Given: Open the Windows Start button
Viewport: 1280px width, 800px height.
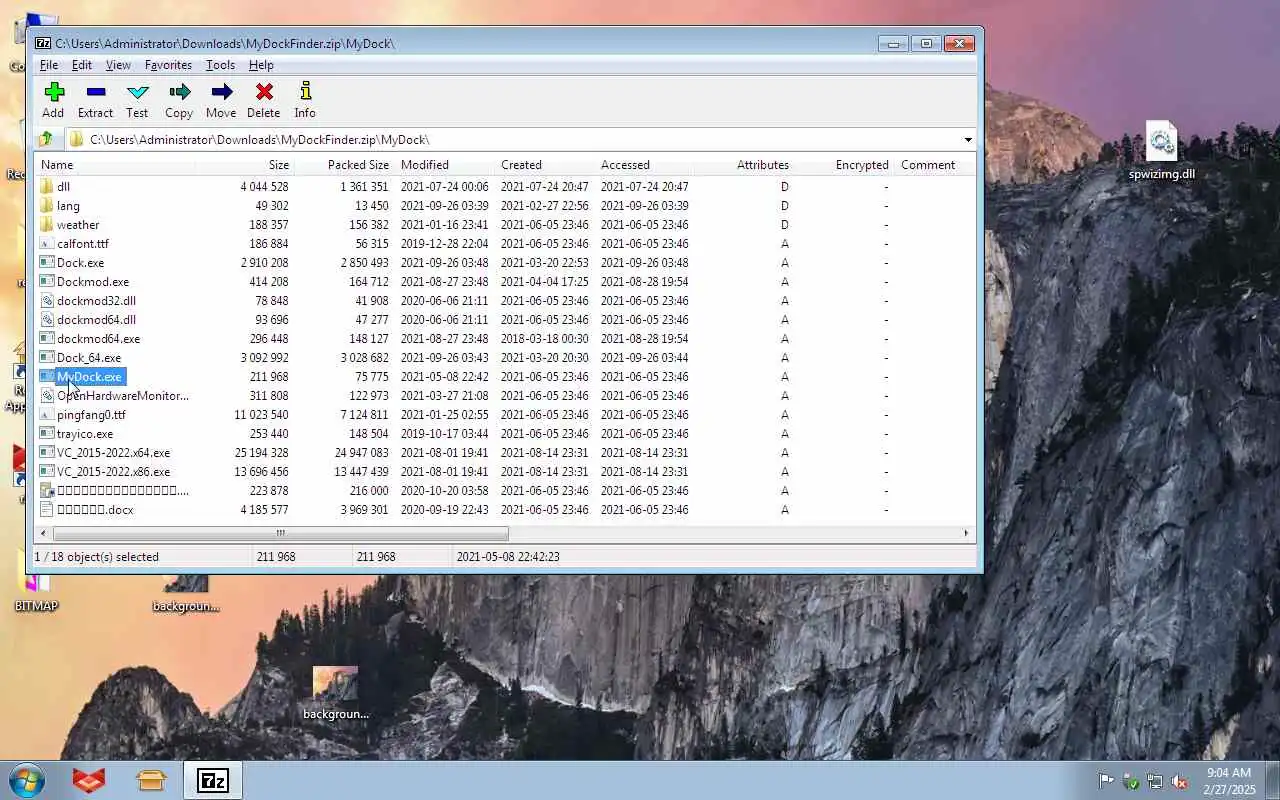Looking at the screenshot, I should (x=27, y=780).
